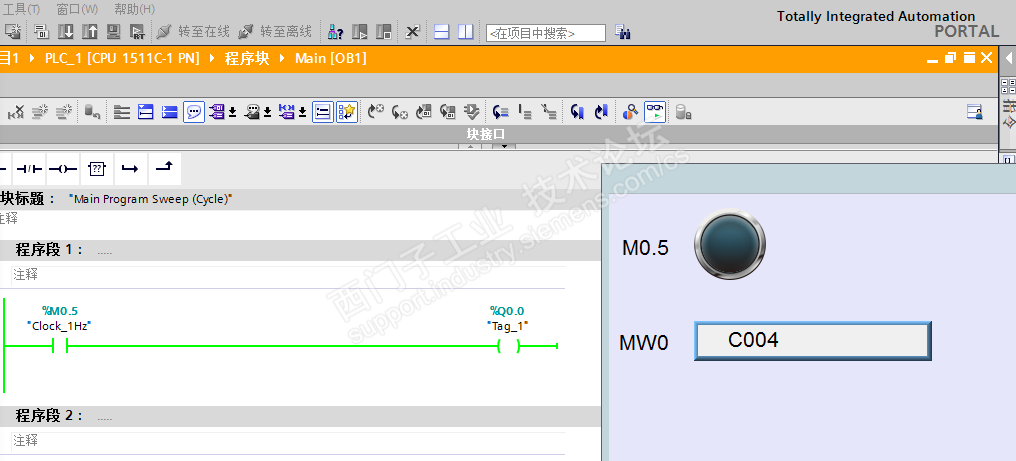This screenshot has width=1016, height=461.
Task: Click the 注释 comment under 程序段 2
Action: tap(26, 441)
